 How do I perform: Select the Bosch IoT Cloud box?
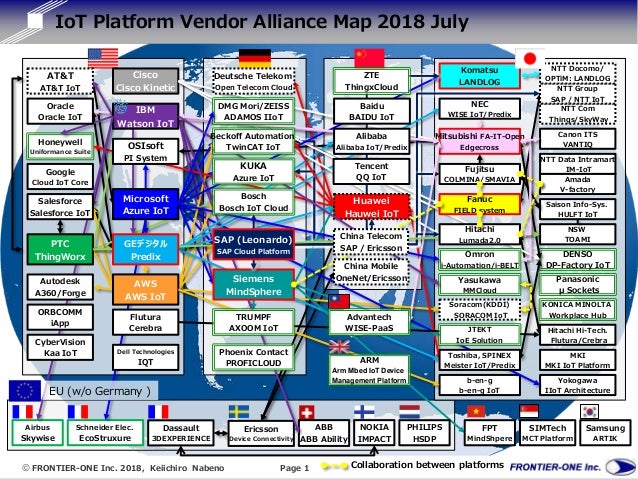[253, 202]
